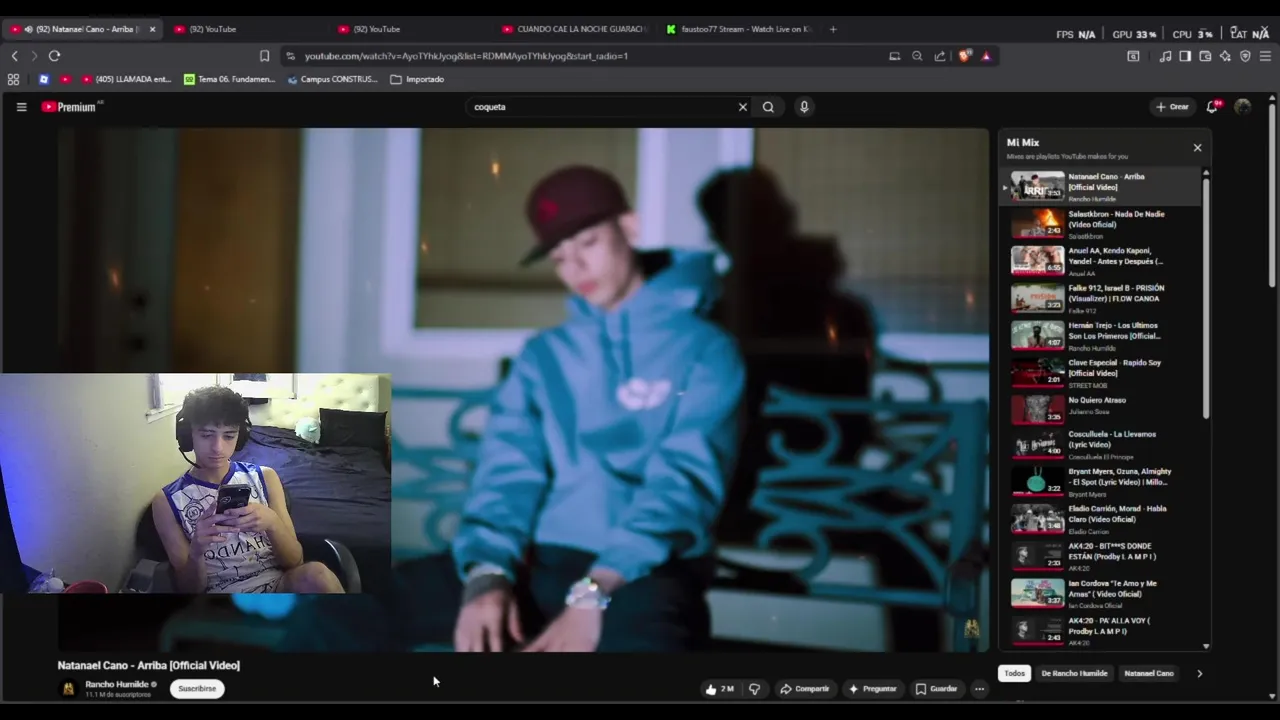Clear the search text with the X
The height and width of the screenshot is (720, 1280).
click(742, 107)
